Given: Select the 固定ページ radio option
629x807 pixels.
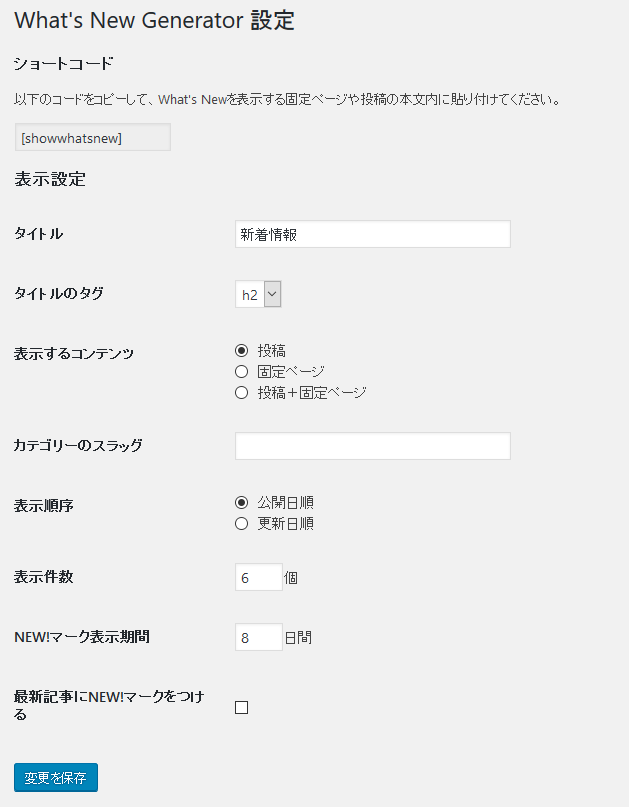Looking at the screenshot, I should tap(241, 372).
